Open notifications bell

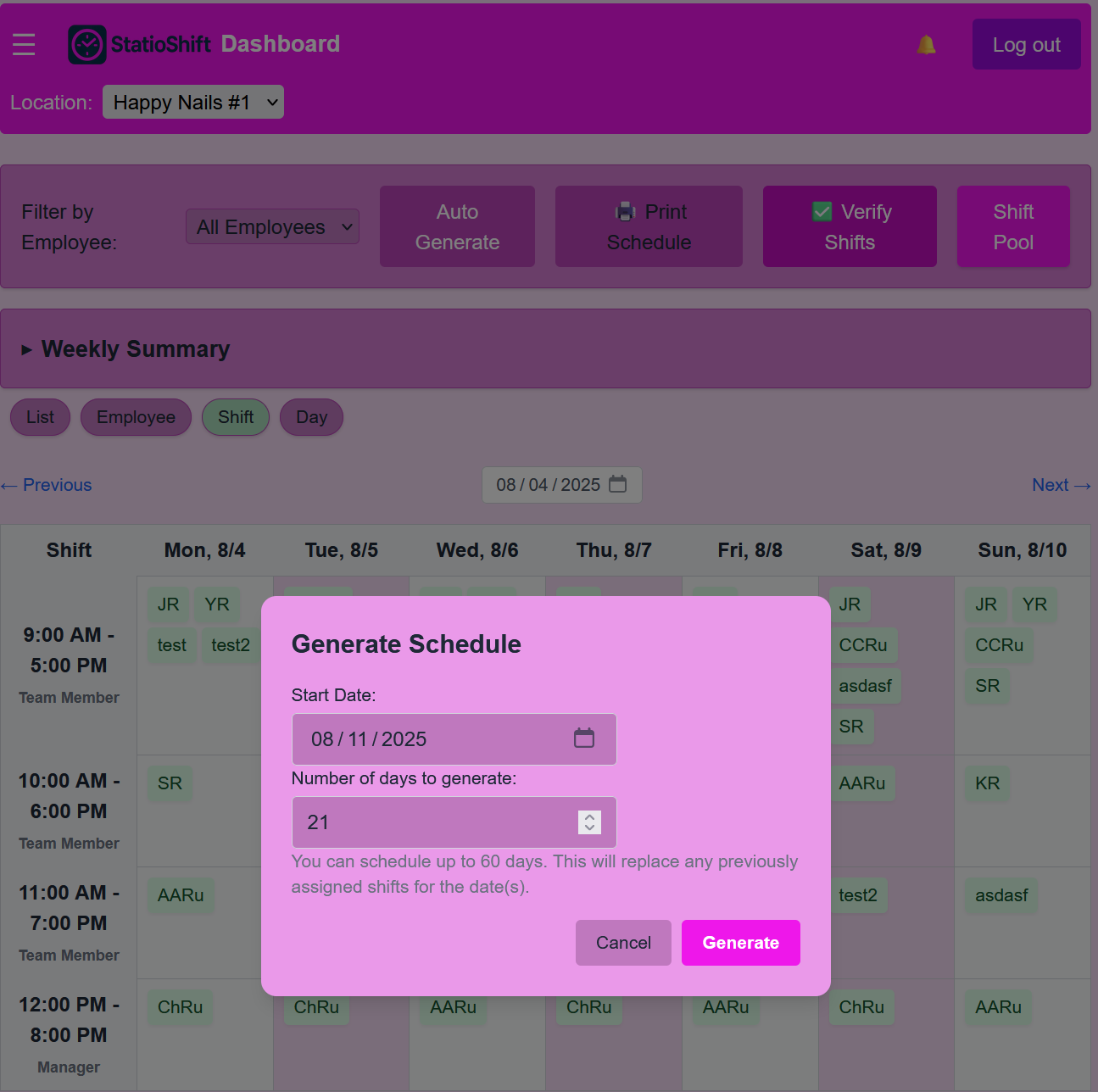926,44
